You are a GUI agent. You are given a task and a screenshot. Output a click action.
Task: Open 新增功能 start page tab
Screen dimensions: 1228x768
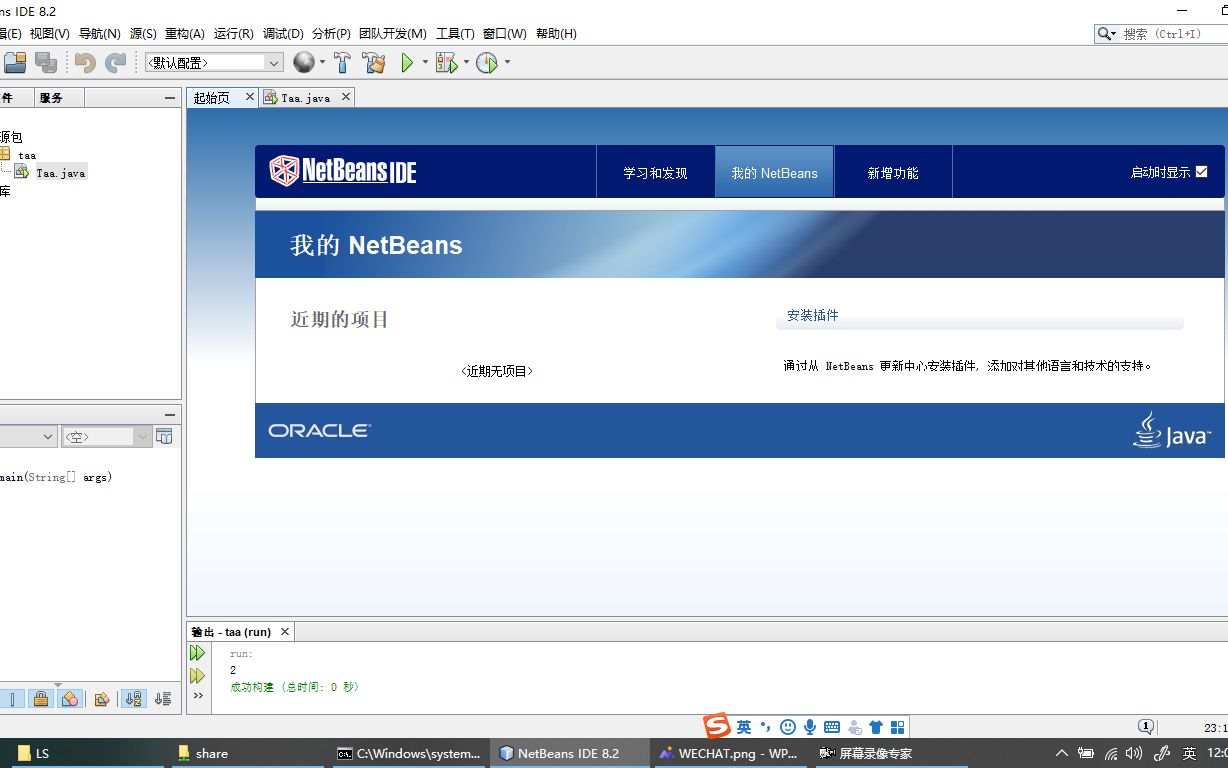(x=892, y=172)
